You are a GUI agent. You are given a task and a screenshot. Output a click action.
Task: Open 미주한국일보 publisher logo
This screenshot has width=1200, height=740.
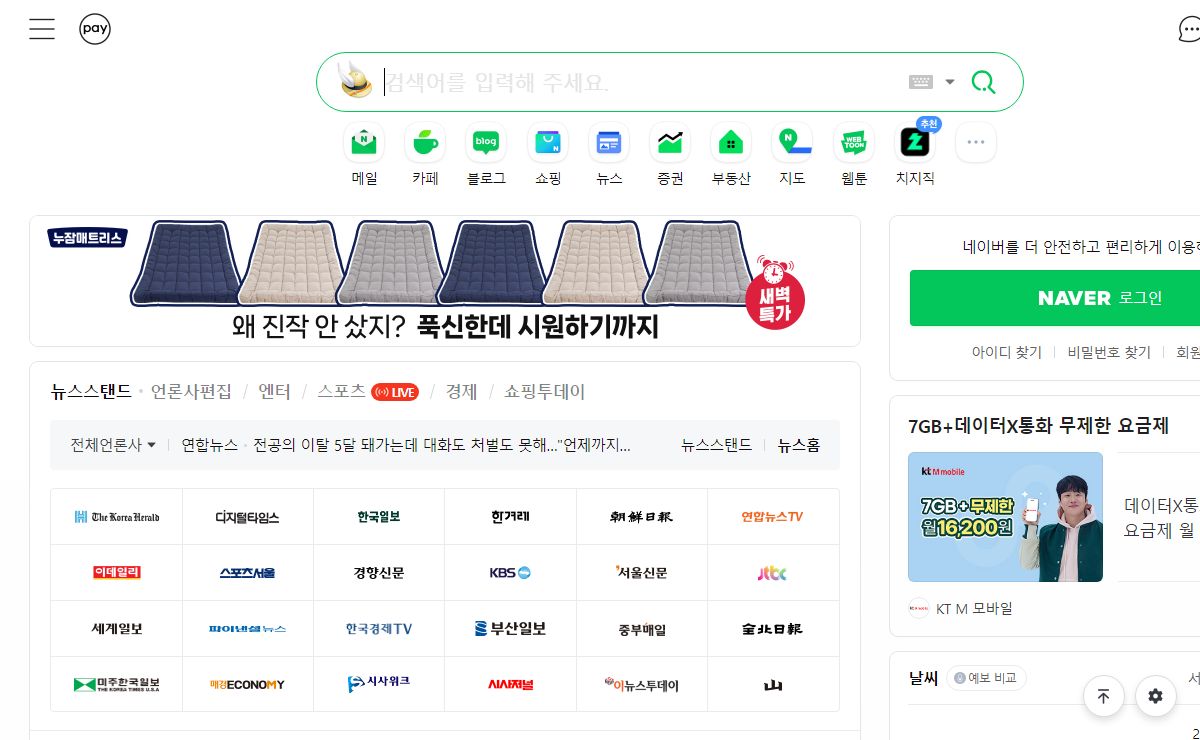point(117,685)
